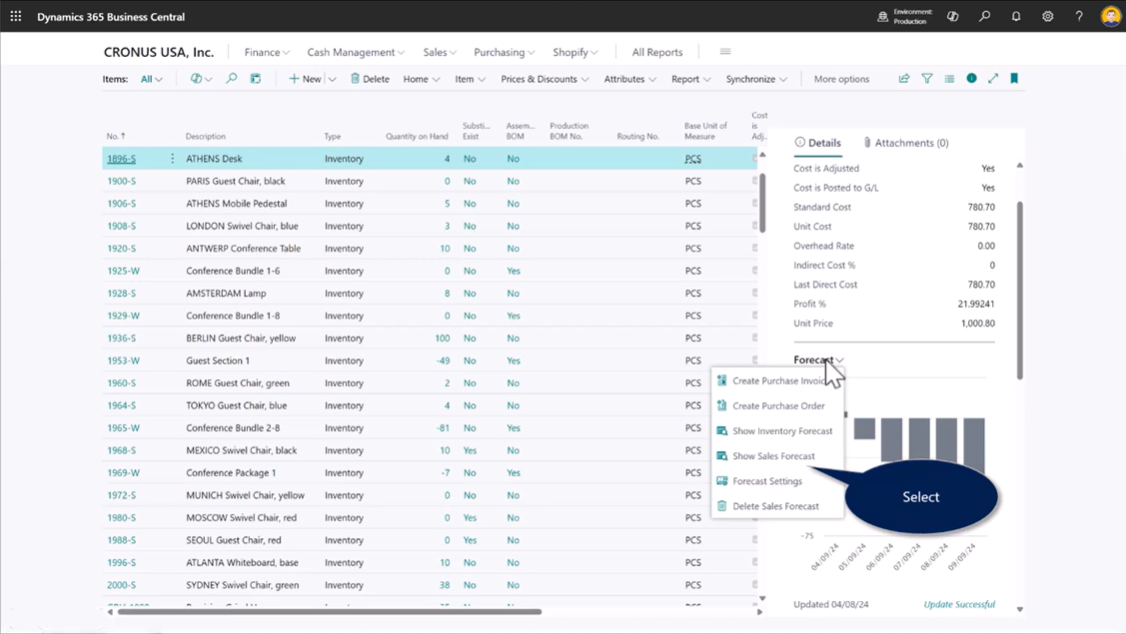
Task: Click the bookmark icon in the toolbar
Action: coord(1014,78)
